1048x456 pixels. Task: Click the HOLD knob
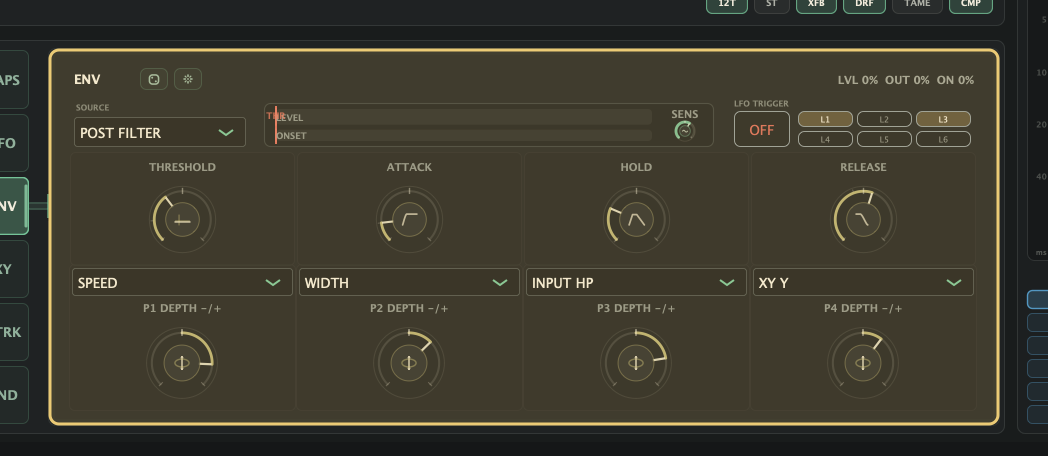(x=636, y=220)
